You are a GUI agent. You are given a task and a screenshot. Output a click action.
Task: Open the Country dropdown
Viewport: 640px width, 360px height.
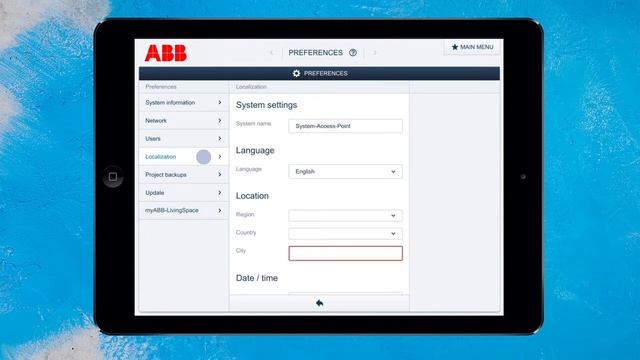tap(345, 233)
